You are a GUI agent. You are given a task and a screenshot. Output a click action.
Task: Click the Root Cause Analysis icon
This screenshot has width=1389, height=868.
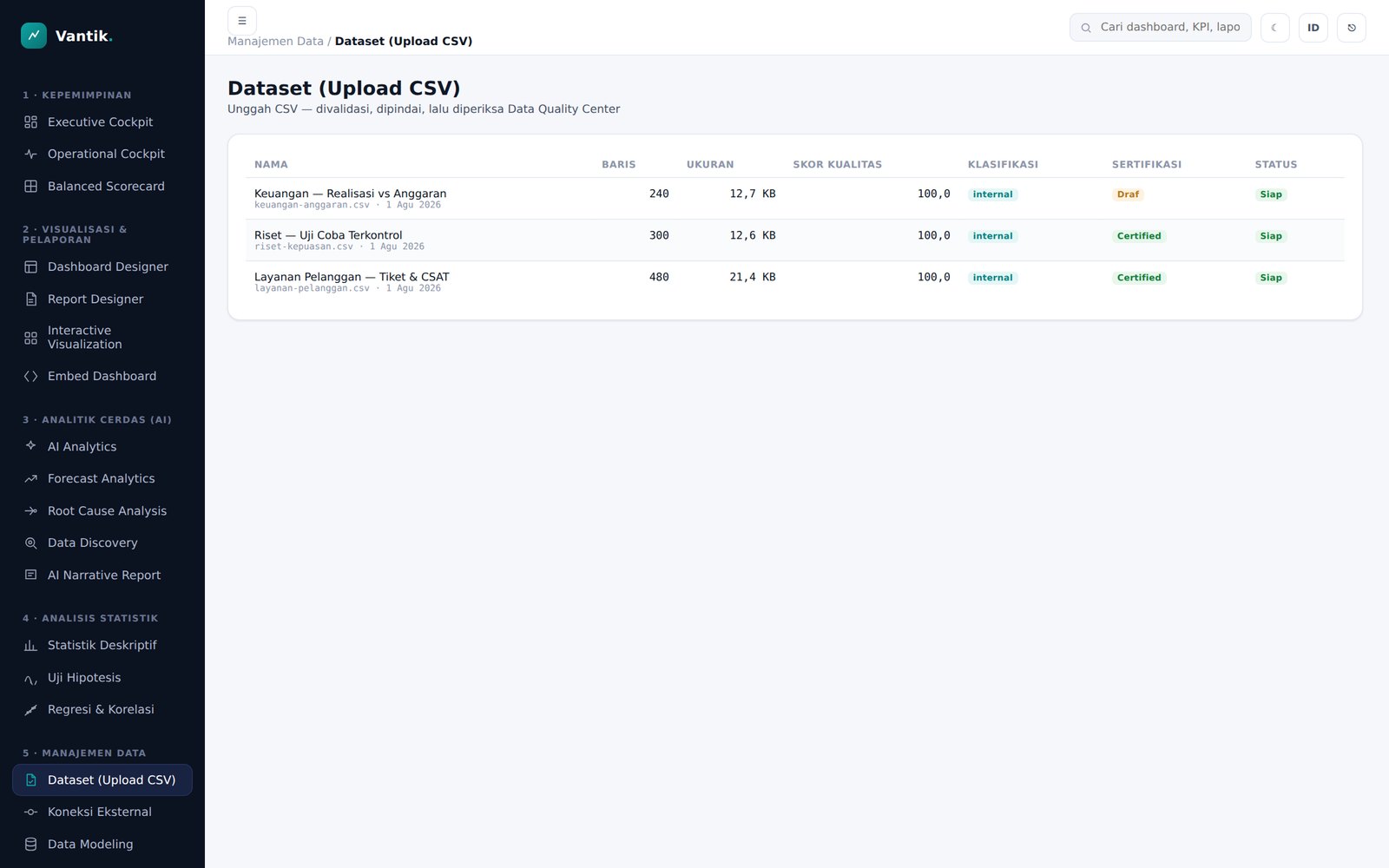click(x=31, y=511)
